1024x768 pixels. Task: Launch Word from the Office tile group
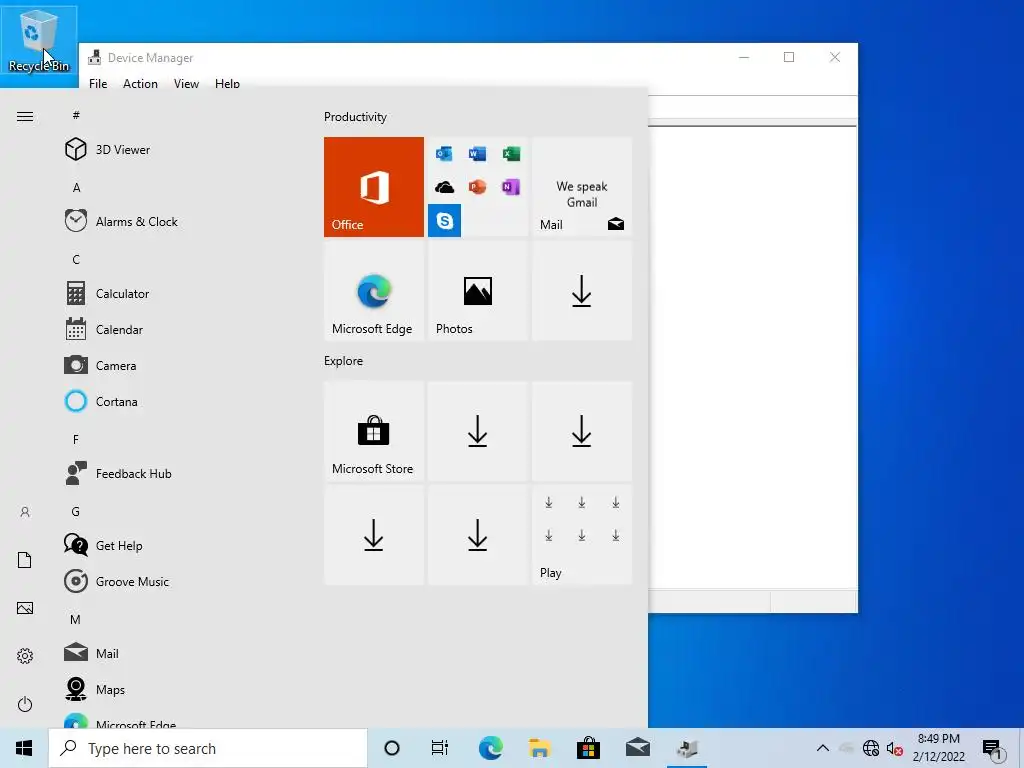[477, 154]
